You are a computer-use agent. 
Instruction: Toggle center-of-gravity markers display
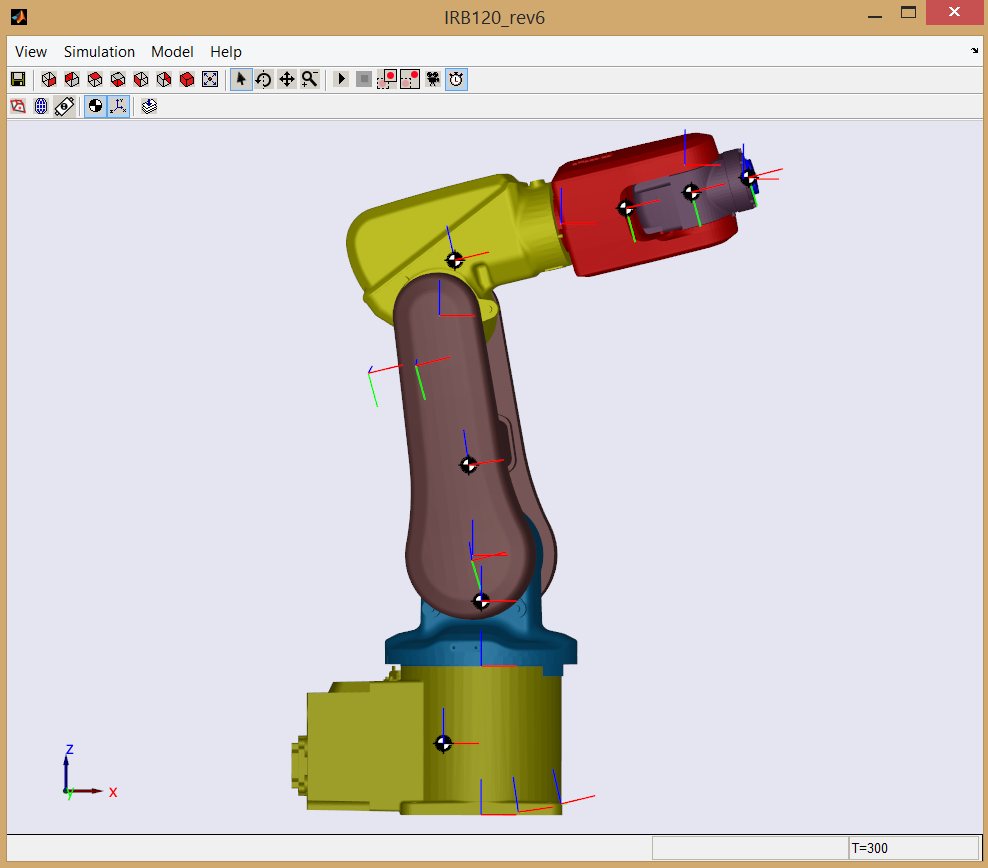95,106
